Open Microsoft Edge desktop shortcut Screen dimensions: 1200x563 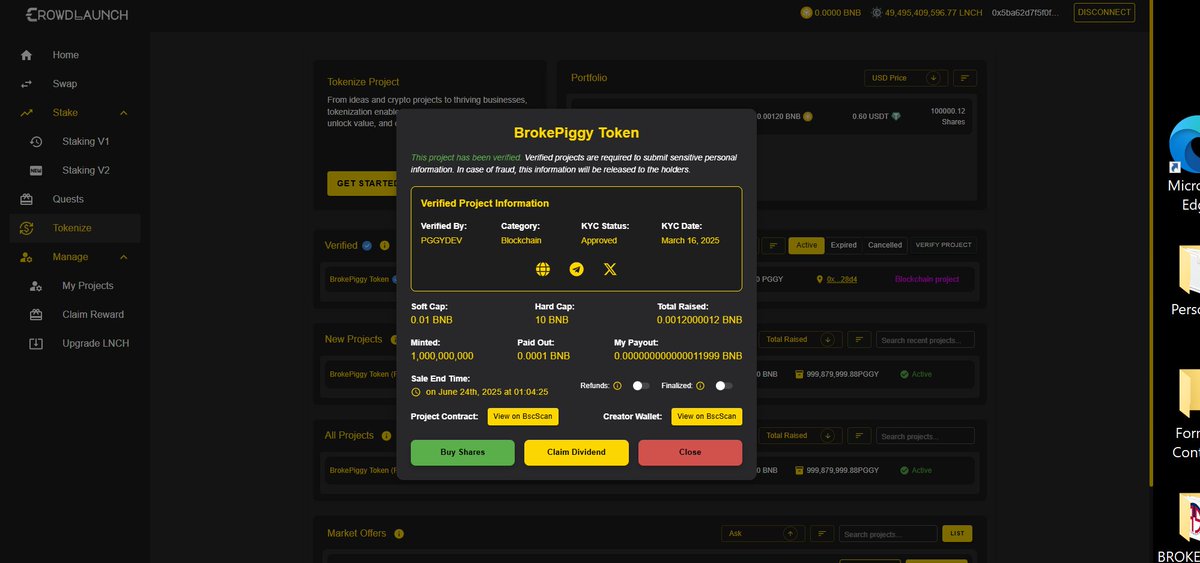1183,165
